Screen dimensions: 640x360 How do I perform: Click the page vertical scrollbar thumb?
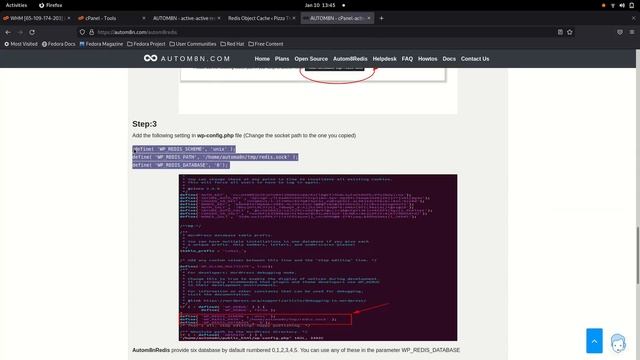tap(638, 255)
